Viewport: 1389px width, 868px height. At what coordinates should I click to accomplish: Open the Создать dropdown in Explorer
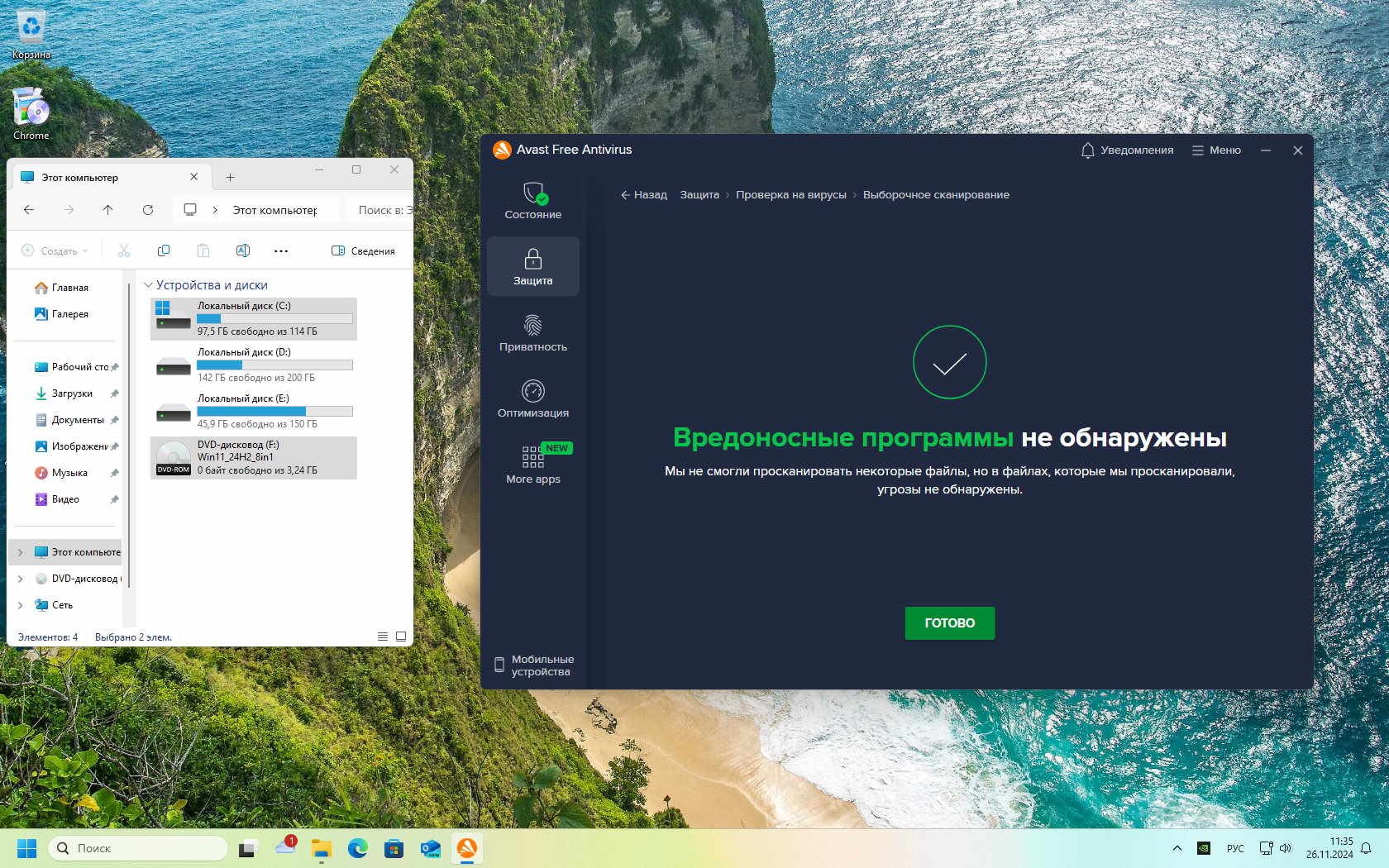[55, 250]
